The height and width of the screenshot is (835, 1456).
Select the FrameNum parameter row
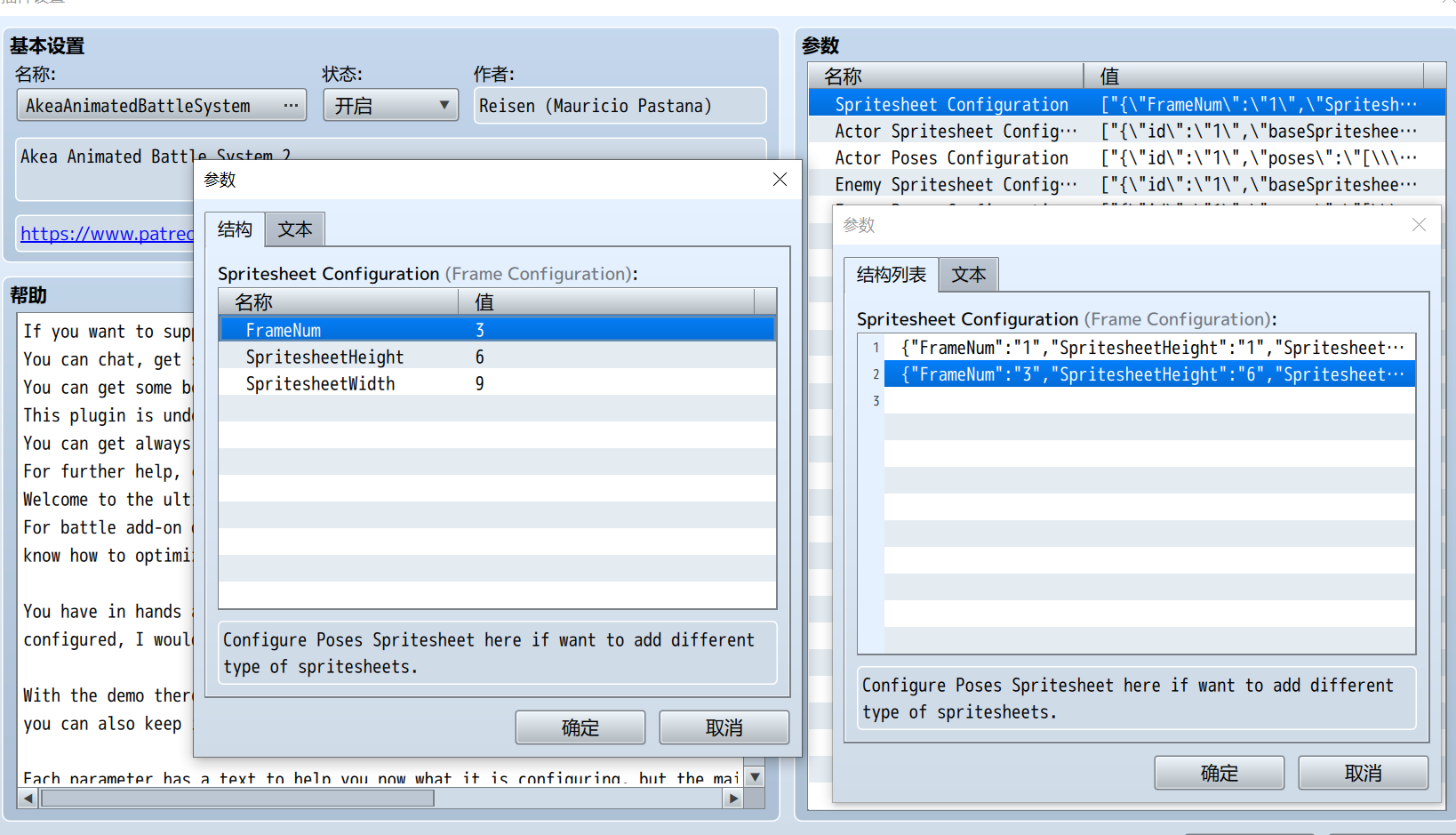(x=498, y=330)
